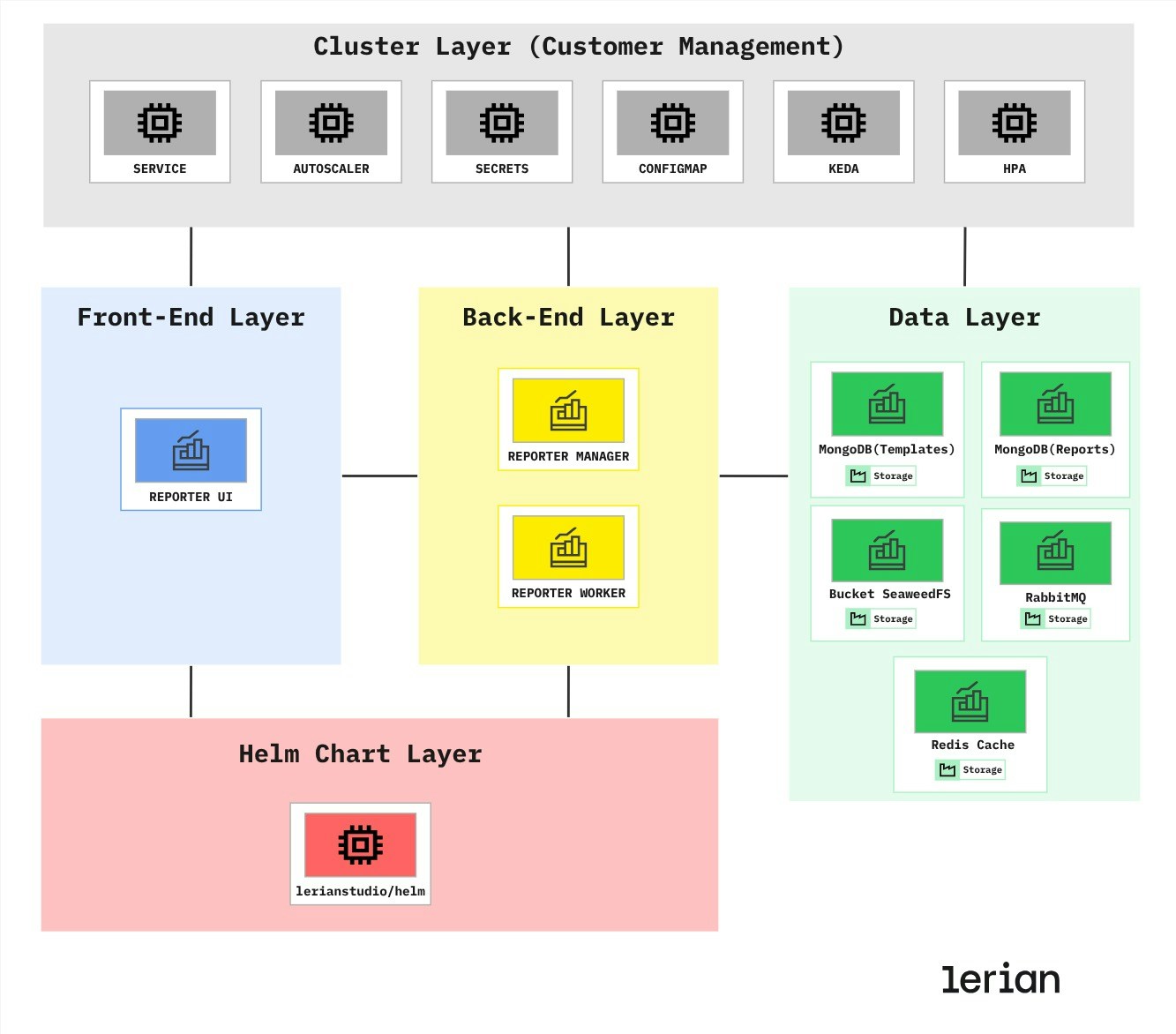Click the CONFIGMAP chip icon
Screen dimensions: 1176x1034
(x=671, y=122)
